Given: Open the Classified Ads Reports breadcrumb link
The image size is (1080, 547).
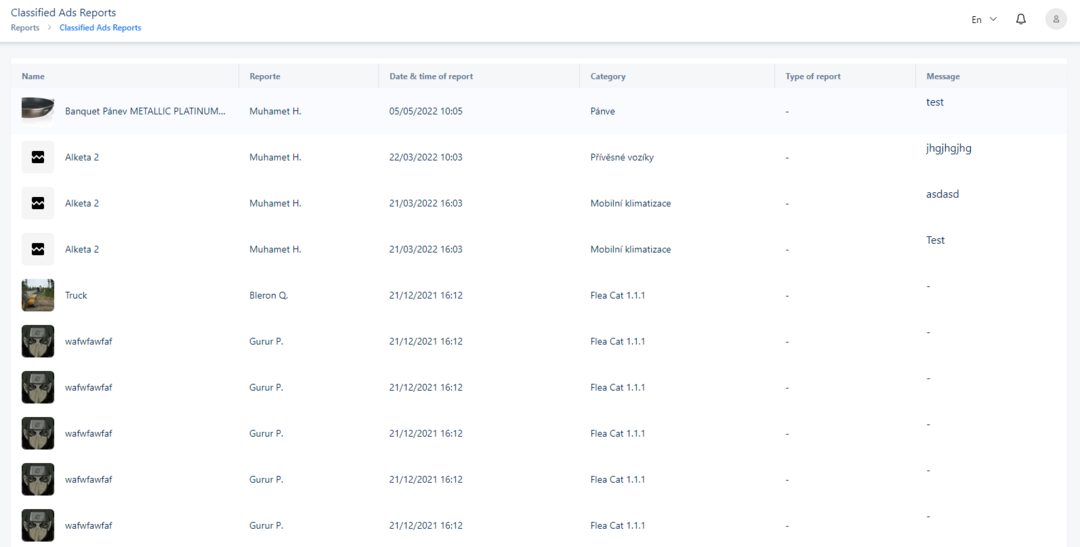Looking at the screenshot, I should point(100,28).
